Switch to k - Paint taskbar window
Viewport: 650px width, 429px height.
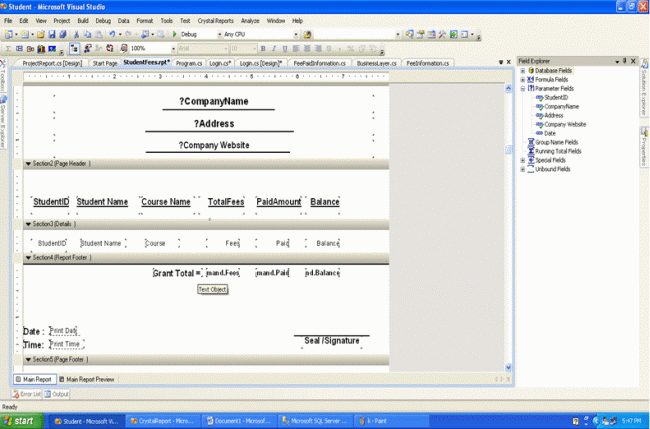[x=391, y=421]
